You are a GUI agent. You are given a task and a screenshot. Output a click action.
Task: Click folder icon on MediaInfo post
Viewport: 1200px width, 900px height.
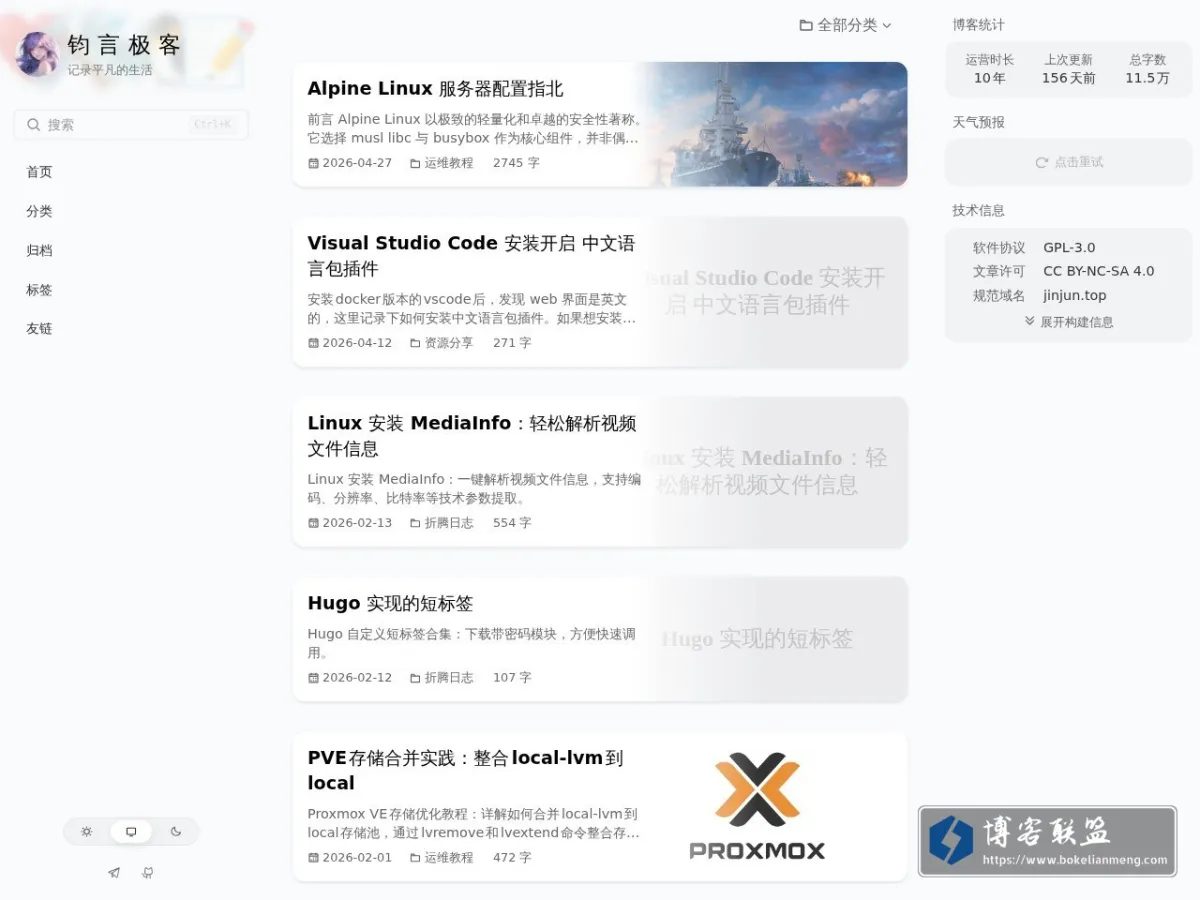[415, 523]
